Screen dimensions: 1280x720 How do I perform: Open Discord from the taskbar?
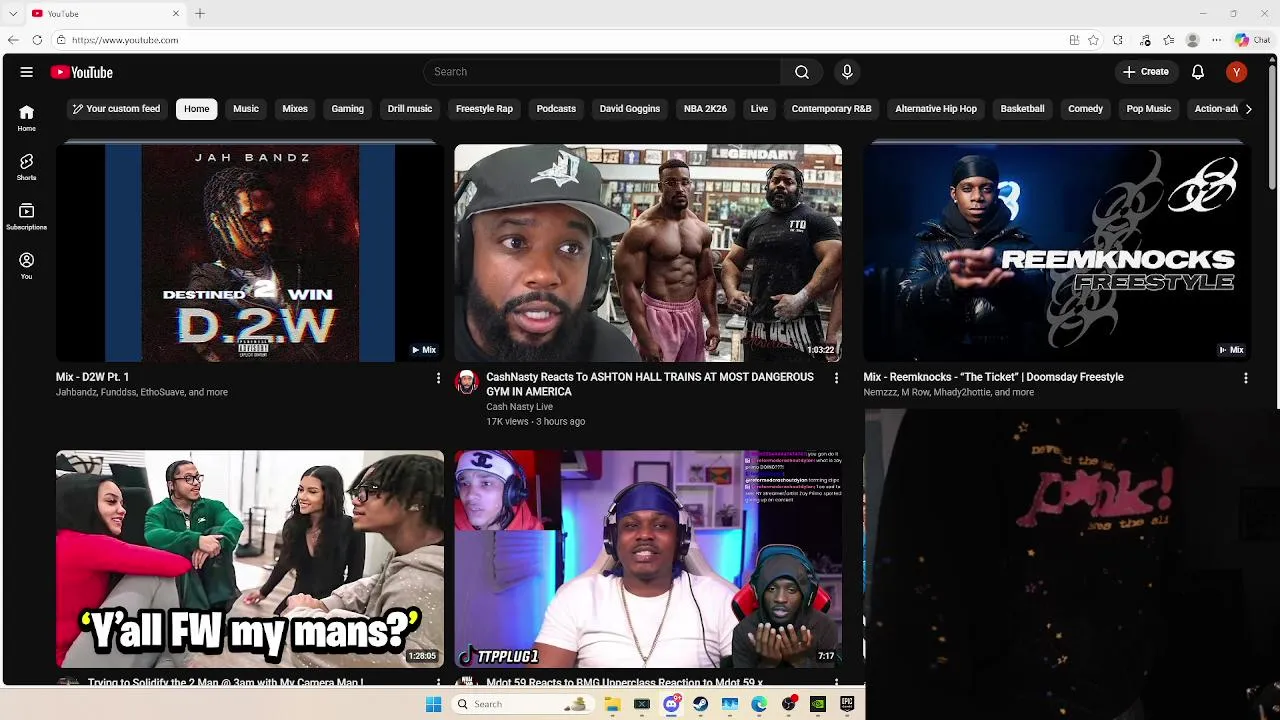672,704
